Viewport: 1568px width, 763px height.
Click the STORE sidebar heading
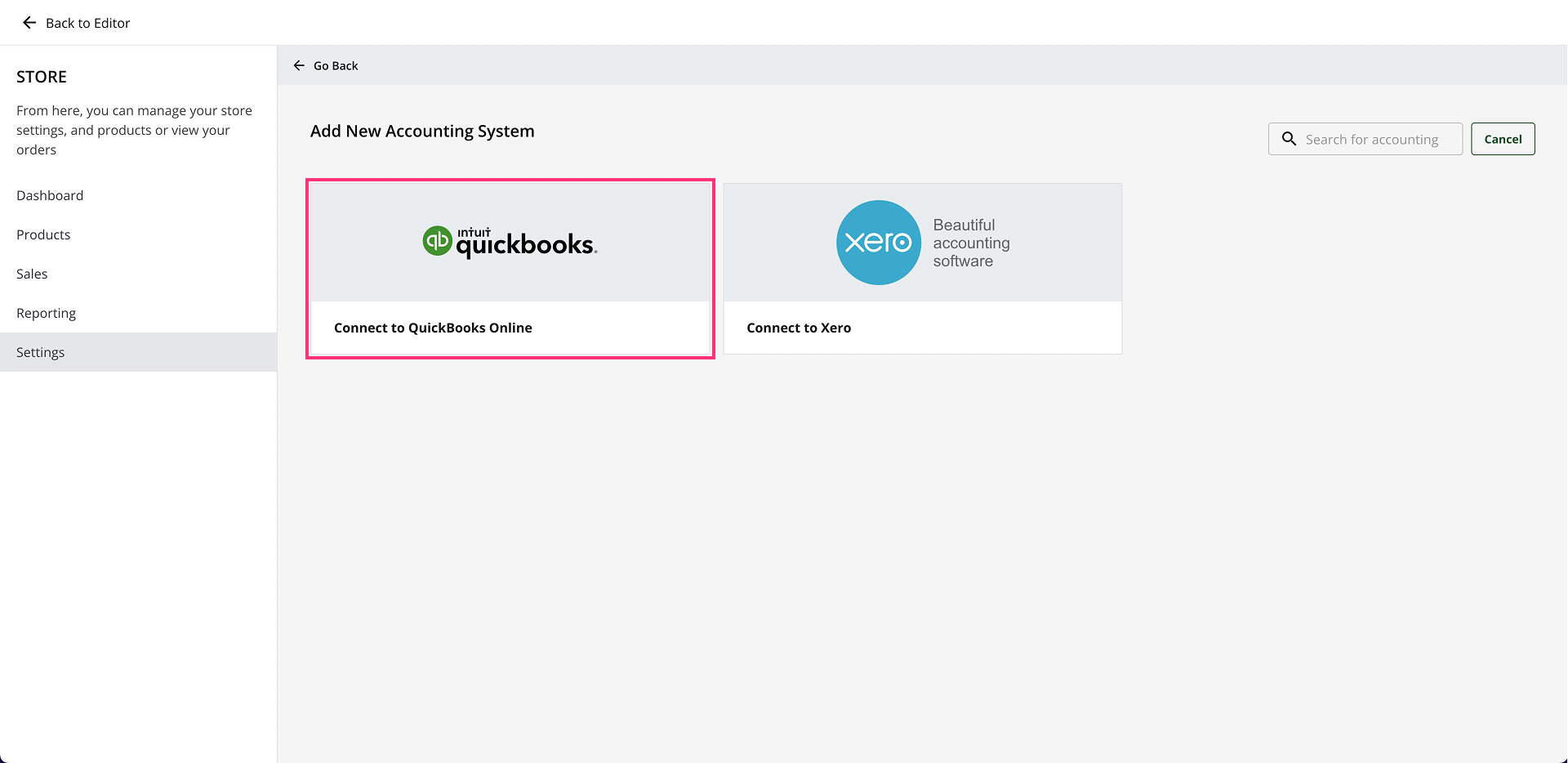[42, 77]
